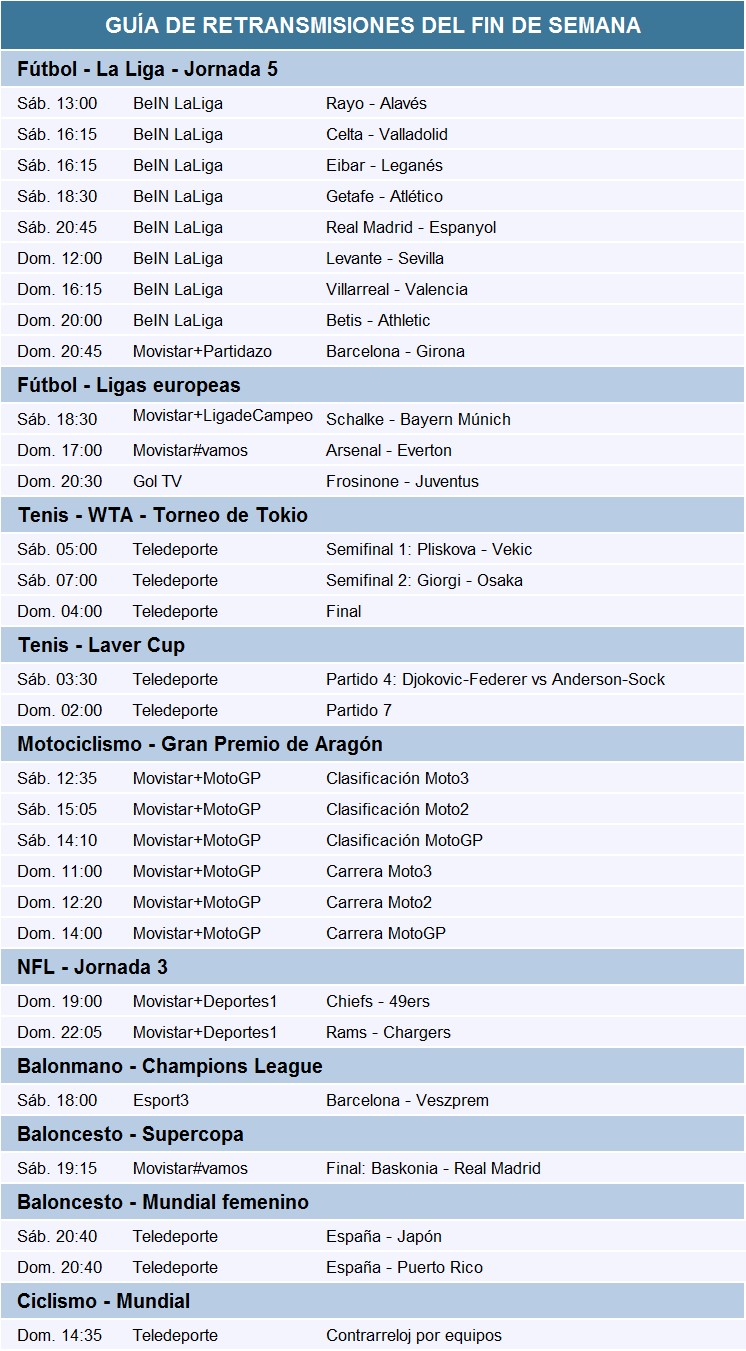Image resolution: width=746 pixels, height=1351 pixels.
Task: Select the Carrera MotoGP entry
Action: pos(386,933)
